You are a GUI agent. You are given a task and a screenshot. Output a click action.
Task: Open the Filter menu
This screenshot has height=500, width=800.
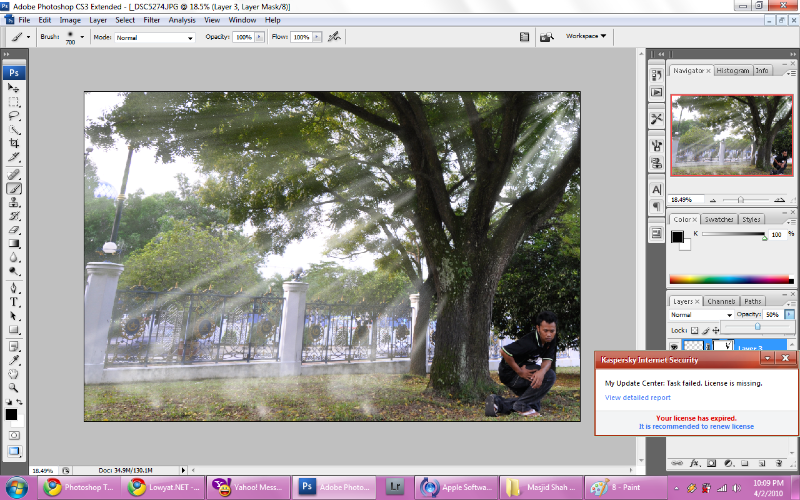pyautogui.click(x=151, y=19)
